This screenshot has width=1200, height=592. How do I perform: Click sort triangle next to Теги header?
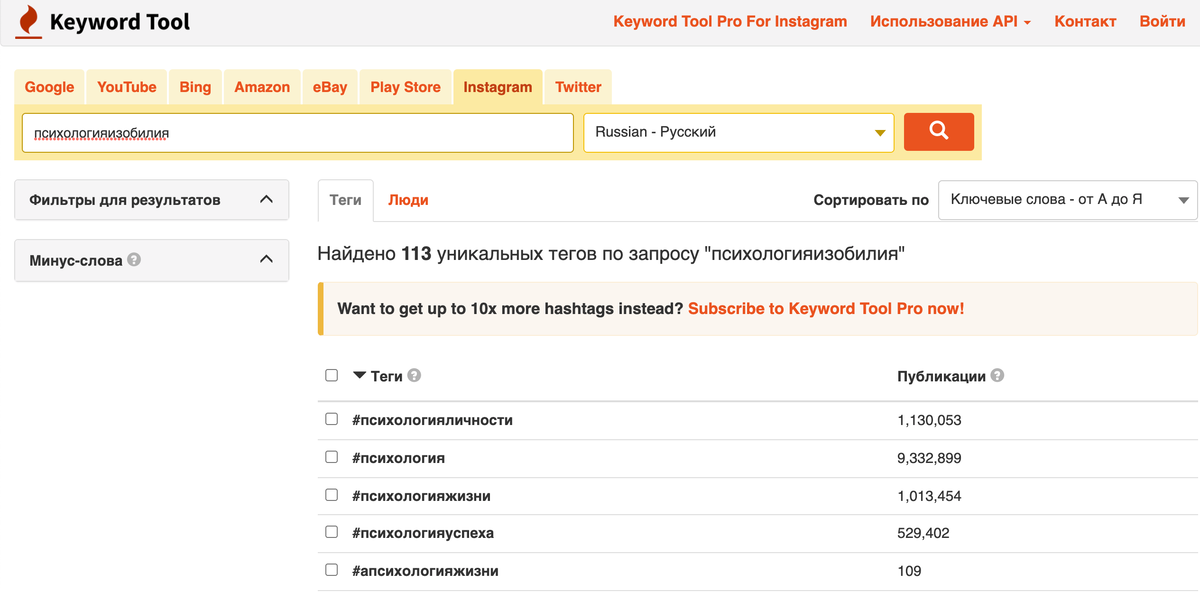tap(360, 376)
